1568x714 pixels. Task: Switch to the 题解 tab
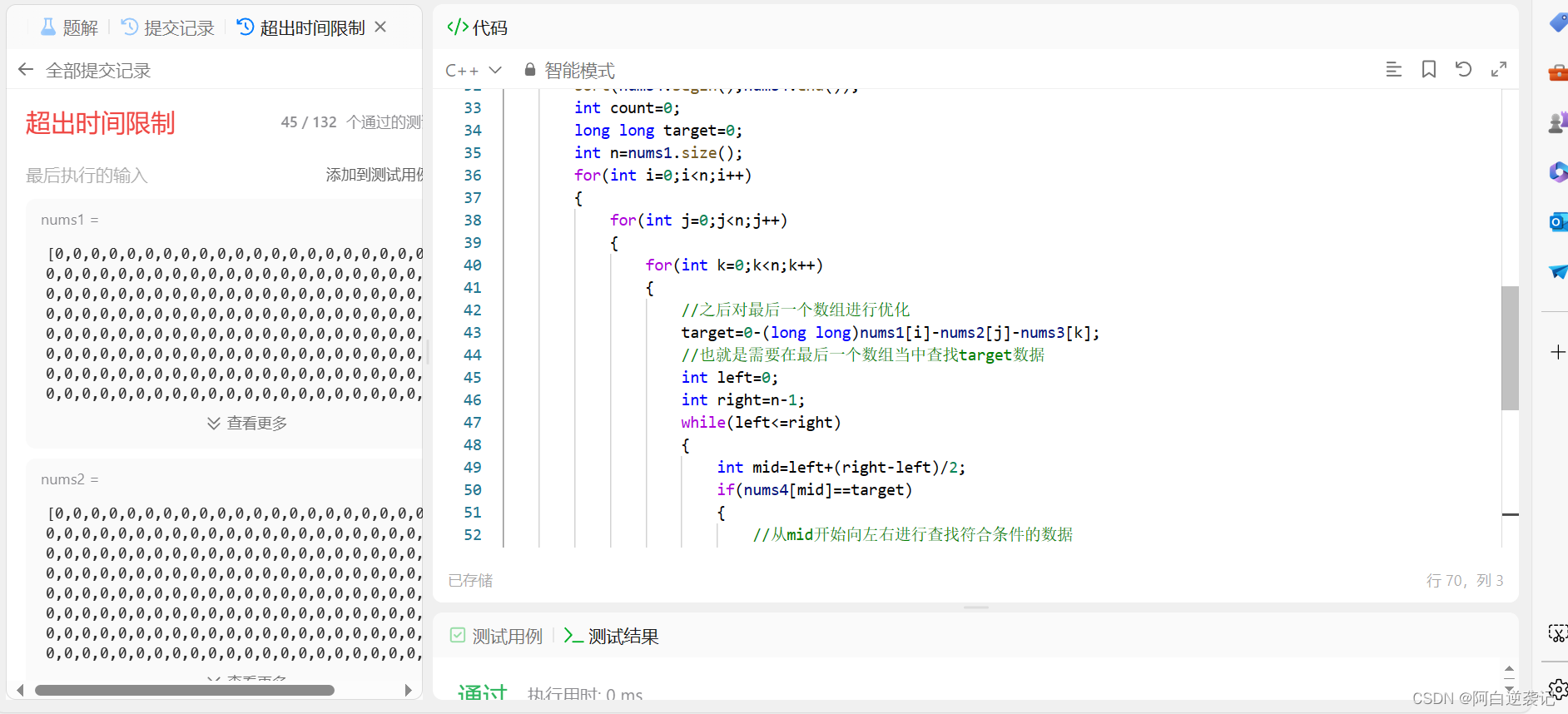pyautogui.click(x=69, y=27)
